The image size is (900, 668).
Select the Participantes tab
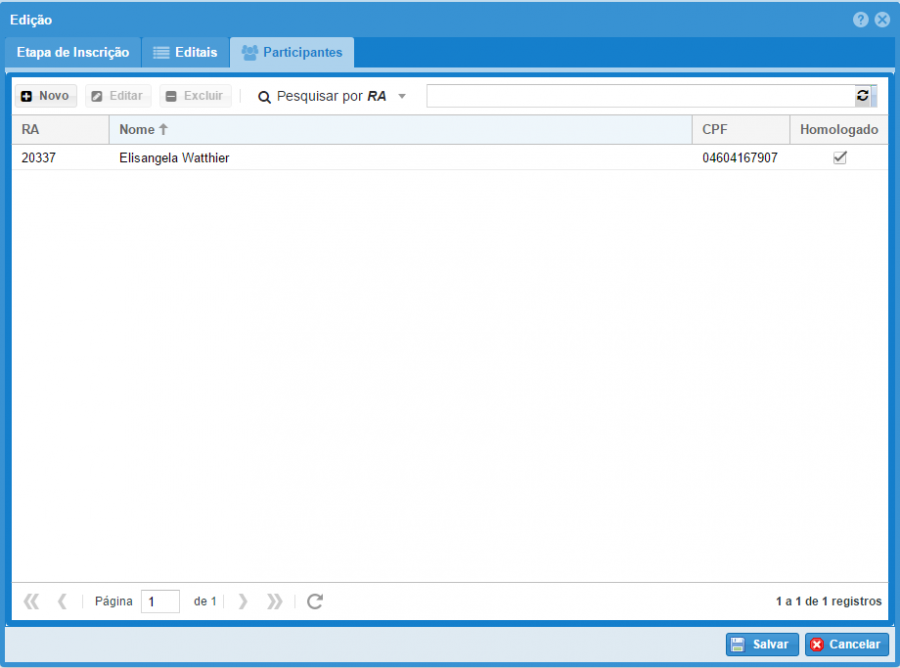[292, 52]
